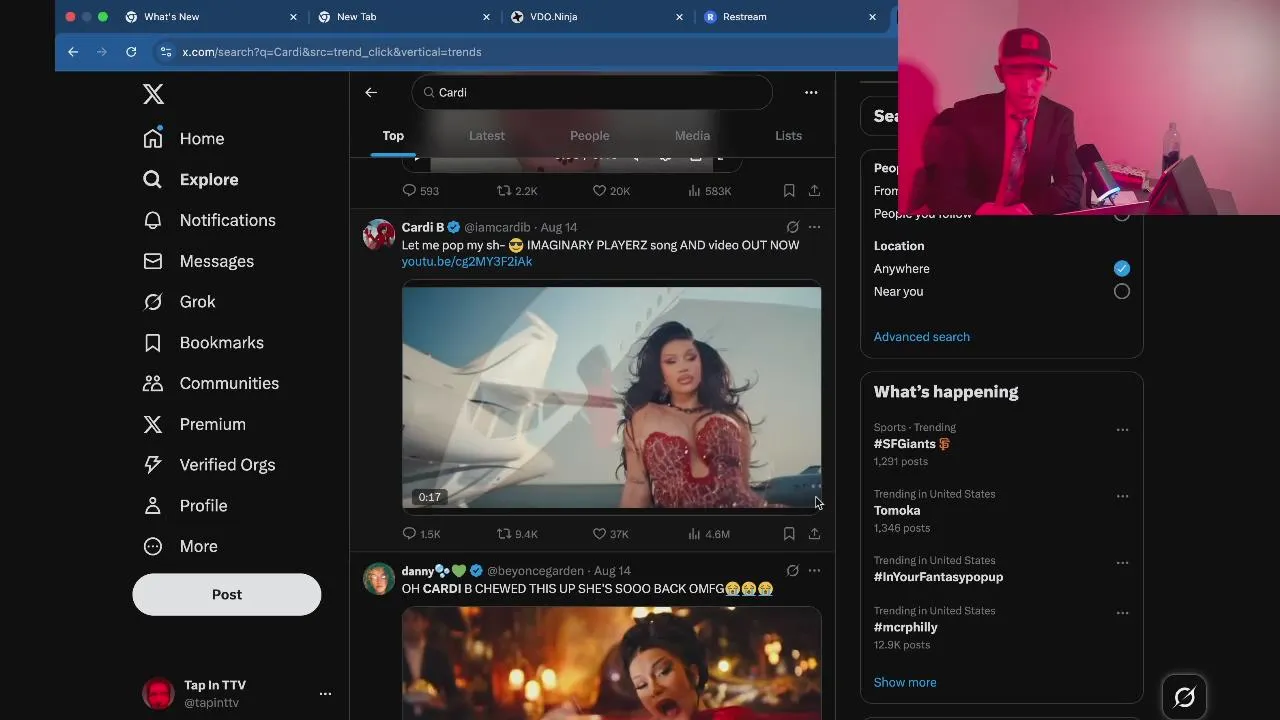Screen dimensions: 1280x720
Task: Click the X logo in sidebar
Action: pos(153,94)
